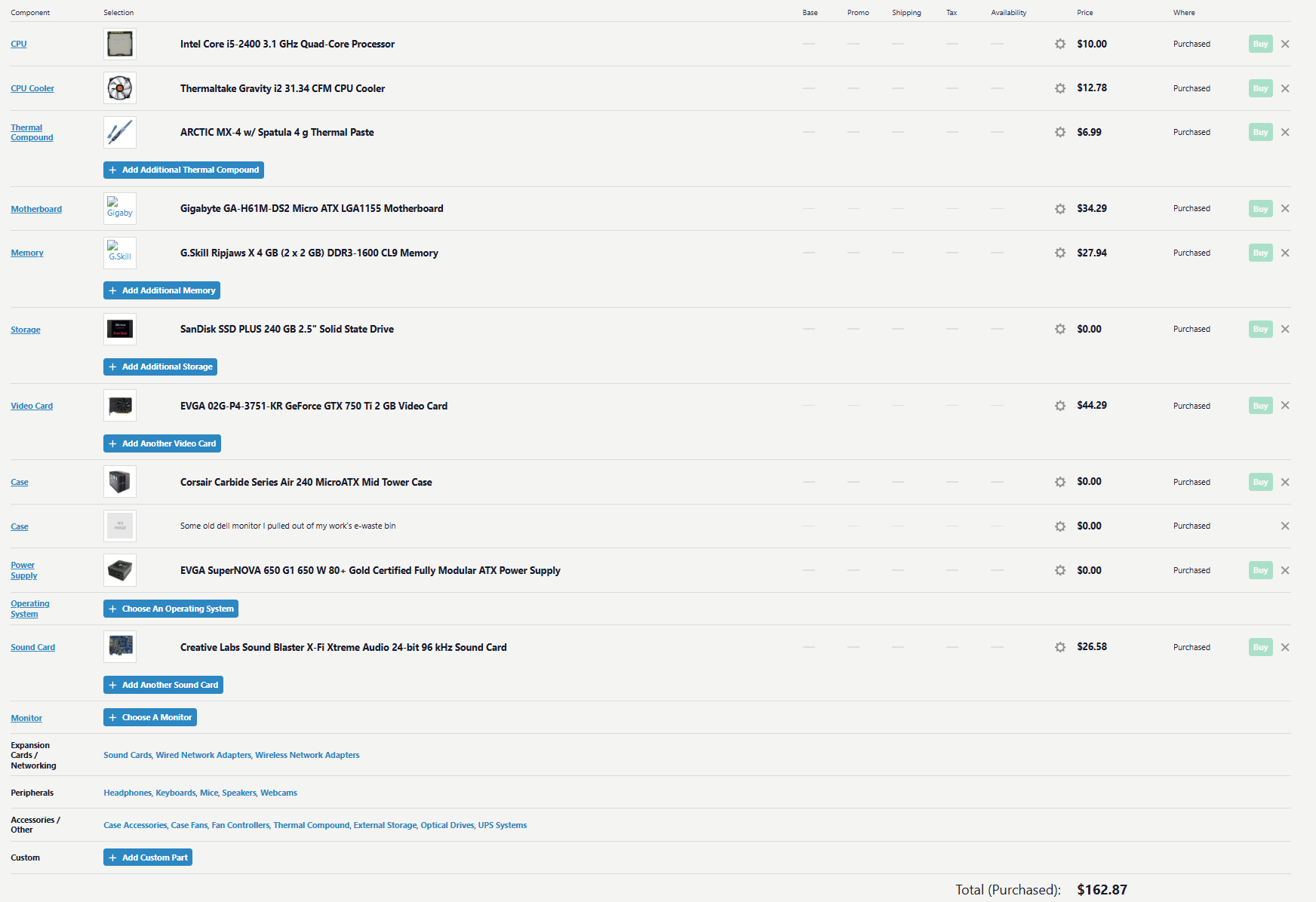Open the ARCTIC MX-4 thermal paste thumbnail
1316x902 pixels.
click(x=120, y=132)
